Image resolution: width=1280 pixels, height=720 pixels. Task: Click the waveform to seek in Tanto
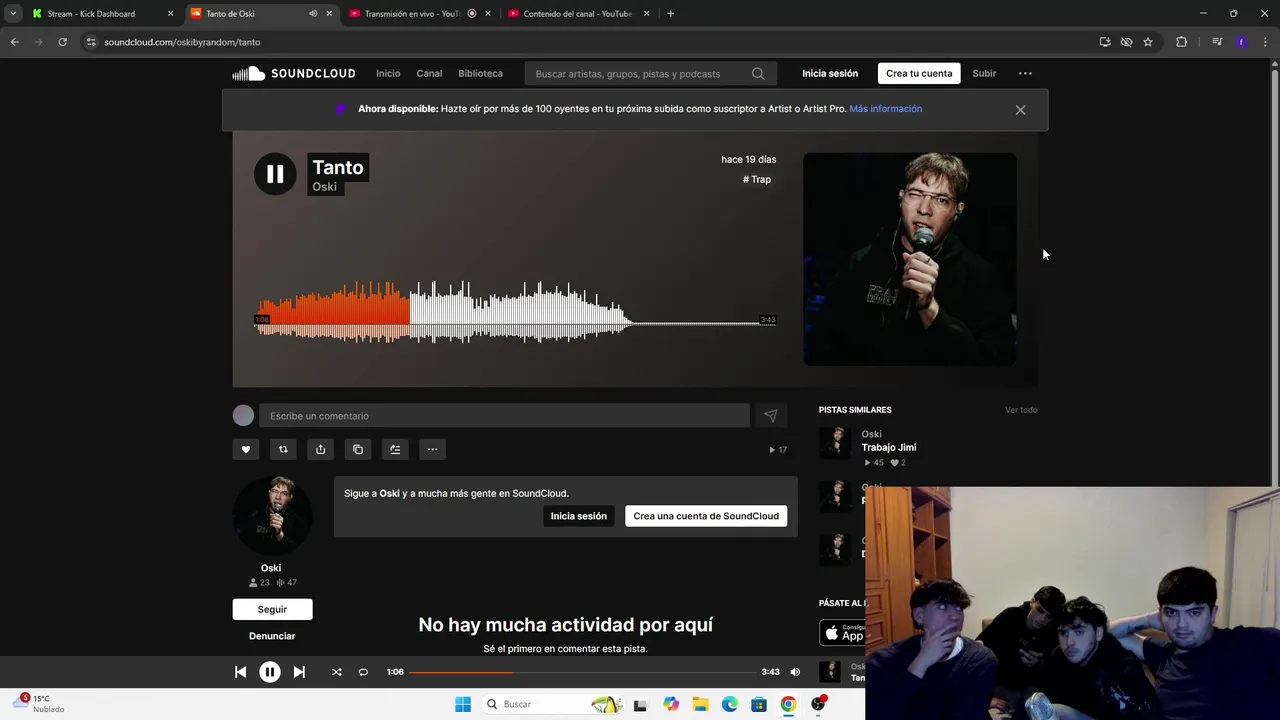point(515,312)
